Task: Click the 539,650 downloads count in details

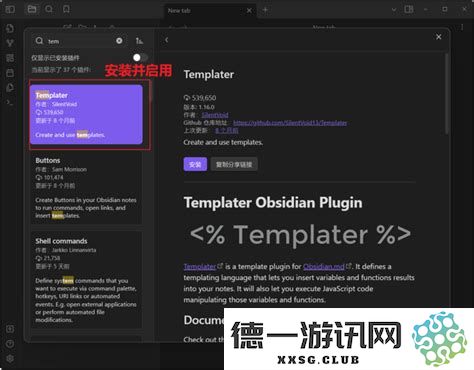Action: (200, 98)
